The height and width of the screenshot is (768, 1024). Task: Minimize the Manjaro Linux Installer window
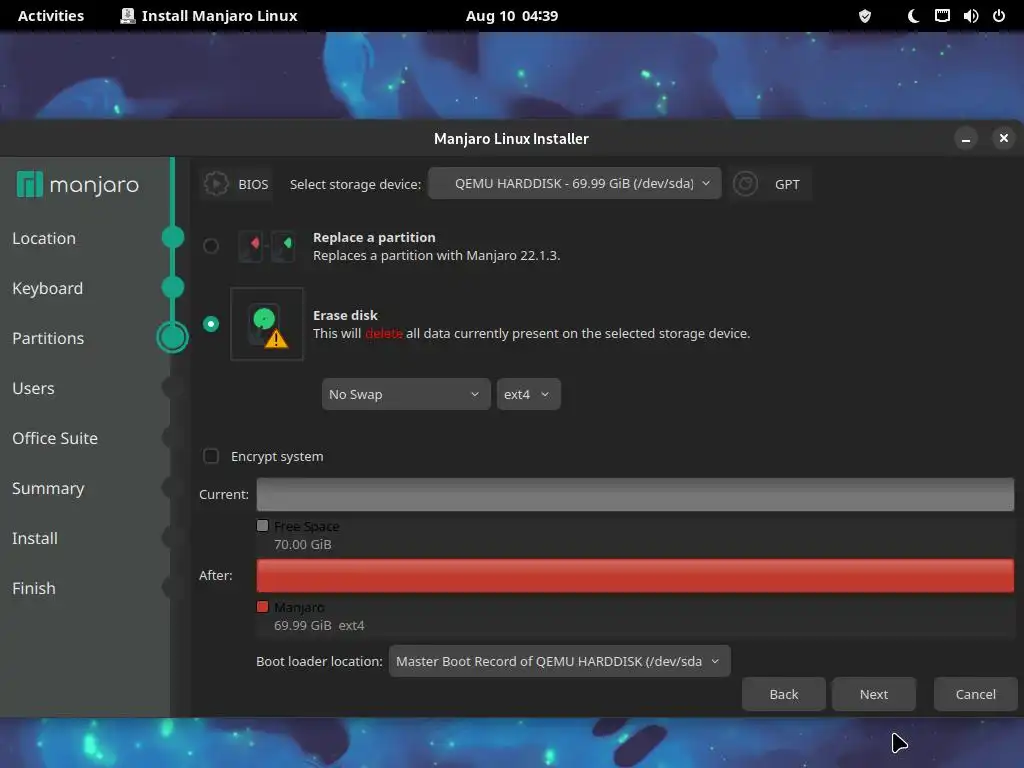point(966,138)
